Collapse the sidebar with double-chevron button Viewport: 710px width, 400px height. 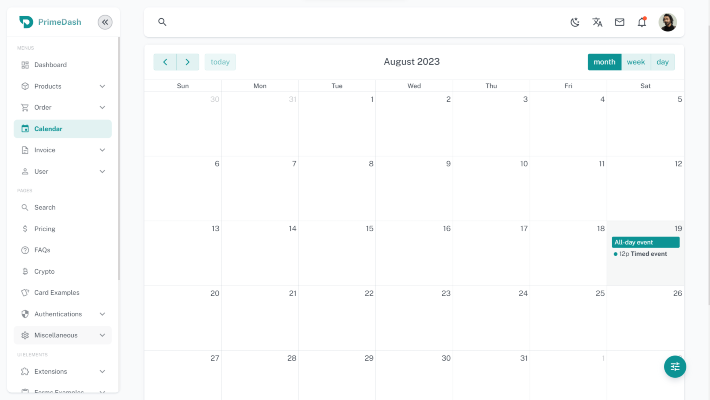pos(105,22)
